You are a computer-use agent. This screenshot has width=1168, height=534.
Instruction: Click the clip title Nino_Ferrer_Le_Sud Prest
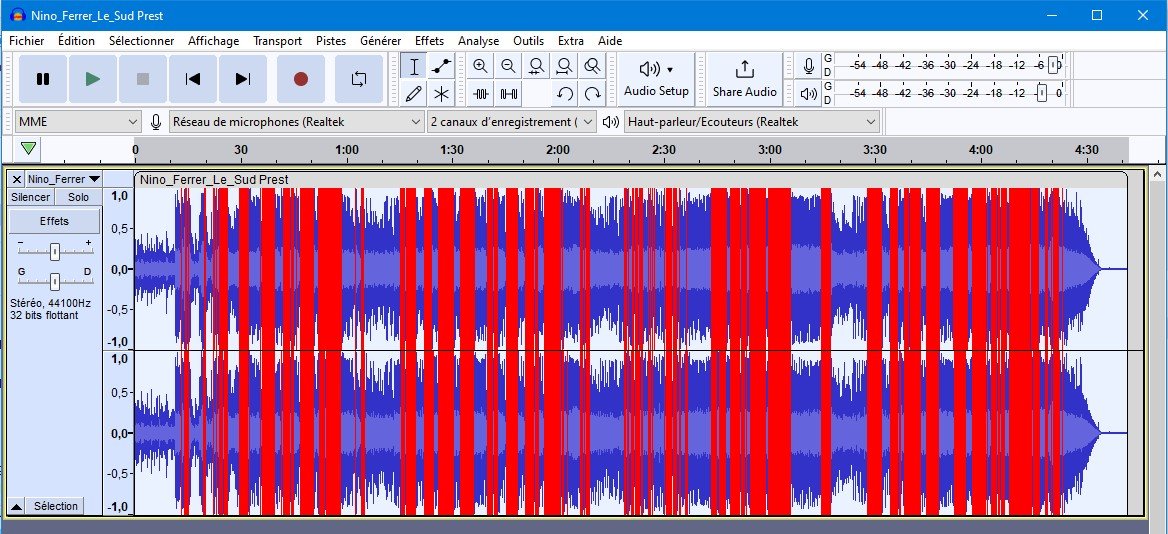pyautogui.click(x=214, y=179)
